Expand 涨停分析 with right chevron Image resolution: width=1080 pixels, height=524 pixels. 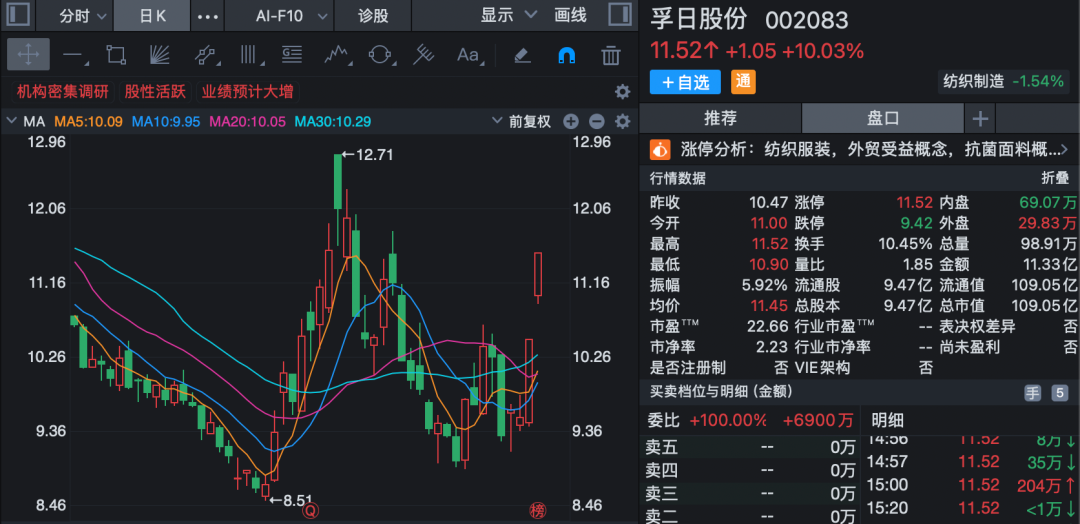tap(1065, 149)
